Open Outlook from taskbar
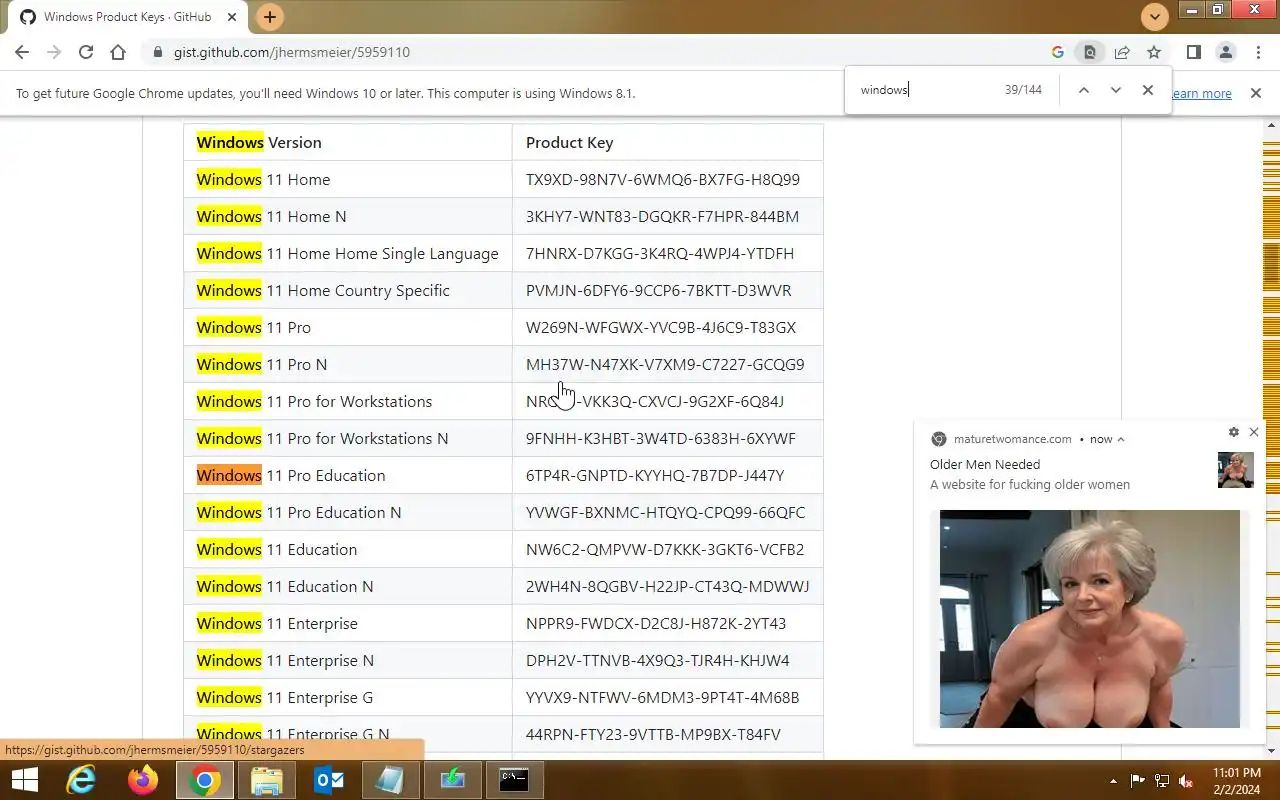 (x=329, y=780)
